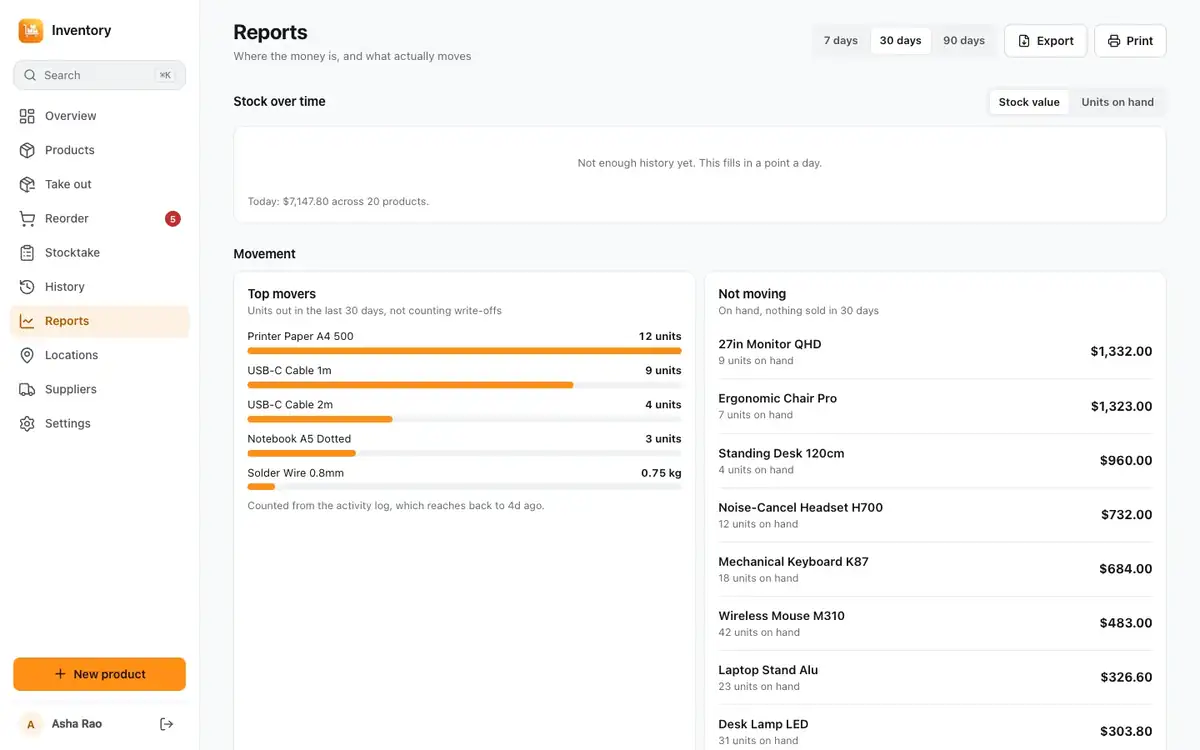Click Mechanical Keyboard K87 entry
The image size is (1200, 750).
tap(935, 569)
